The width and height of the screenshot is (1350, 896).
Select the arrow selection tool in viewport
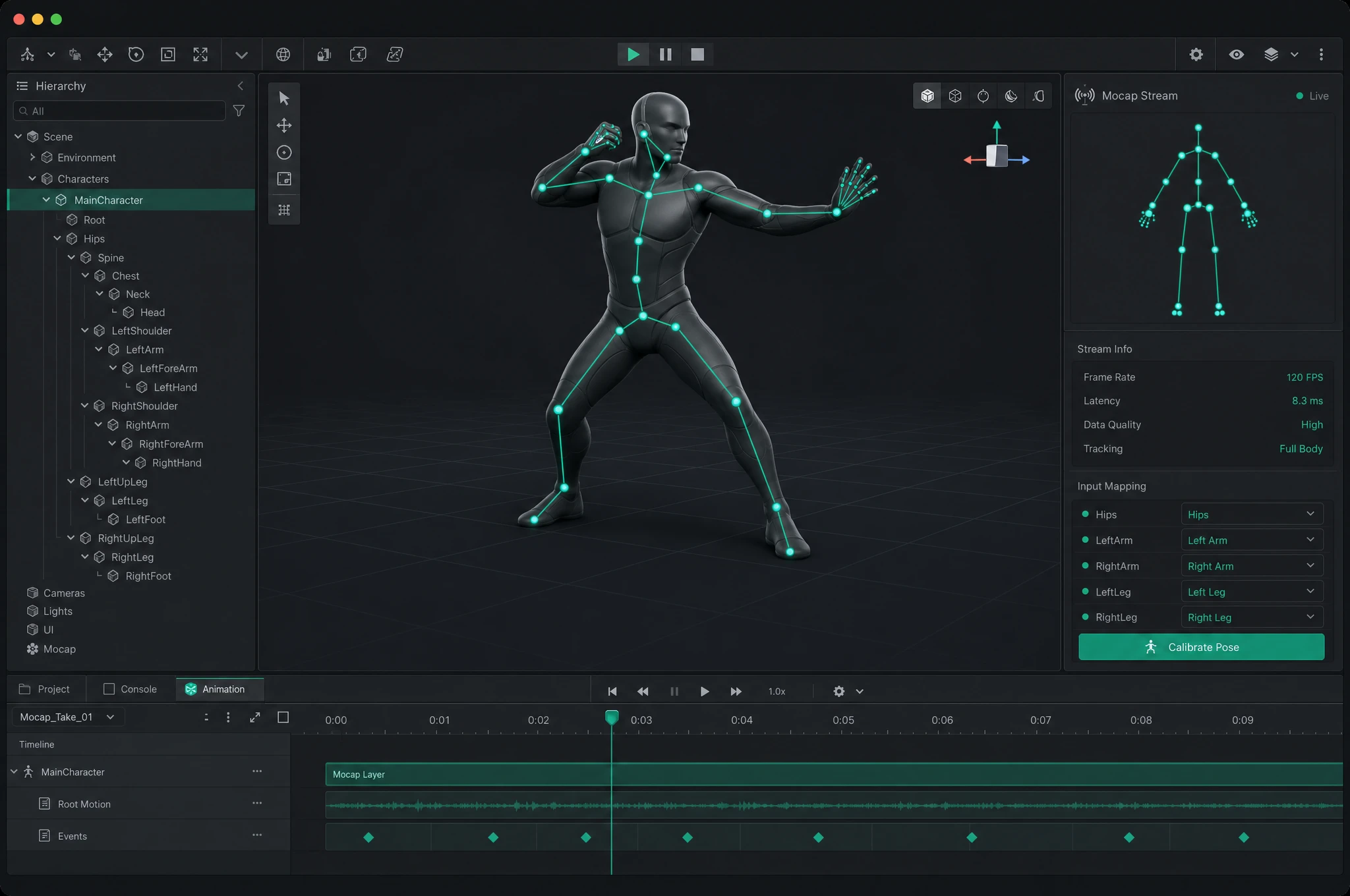(x=284, y=98)
